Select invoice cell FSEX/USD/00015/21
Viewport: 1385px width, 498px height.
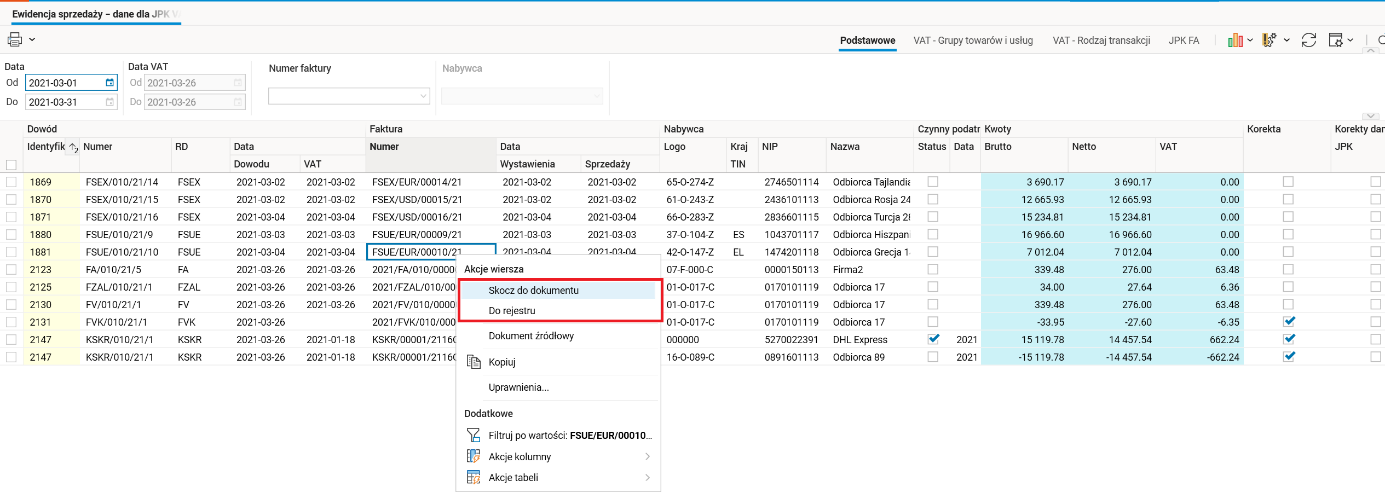click(x=431, y=199)
